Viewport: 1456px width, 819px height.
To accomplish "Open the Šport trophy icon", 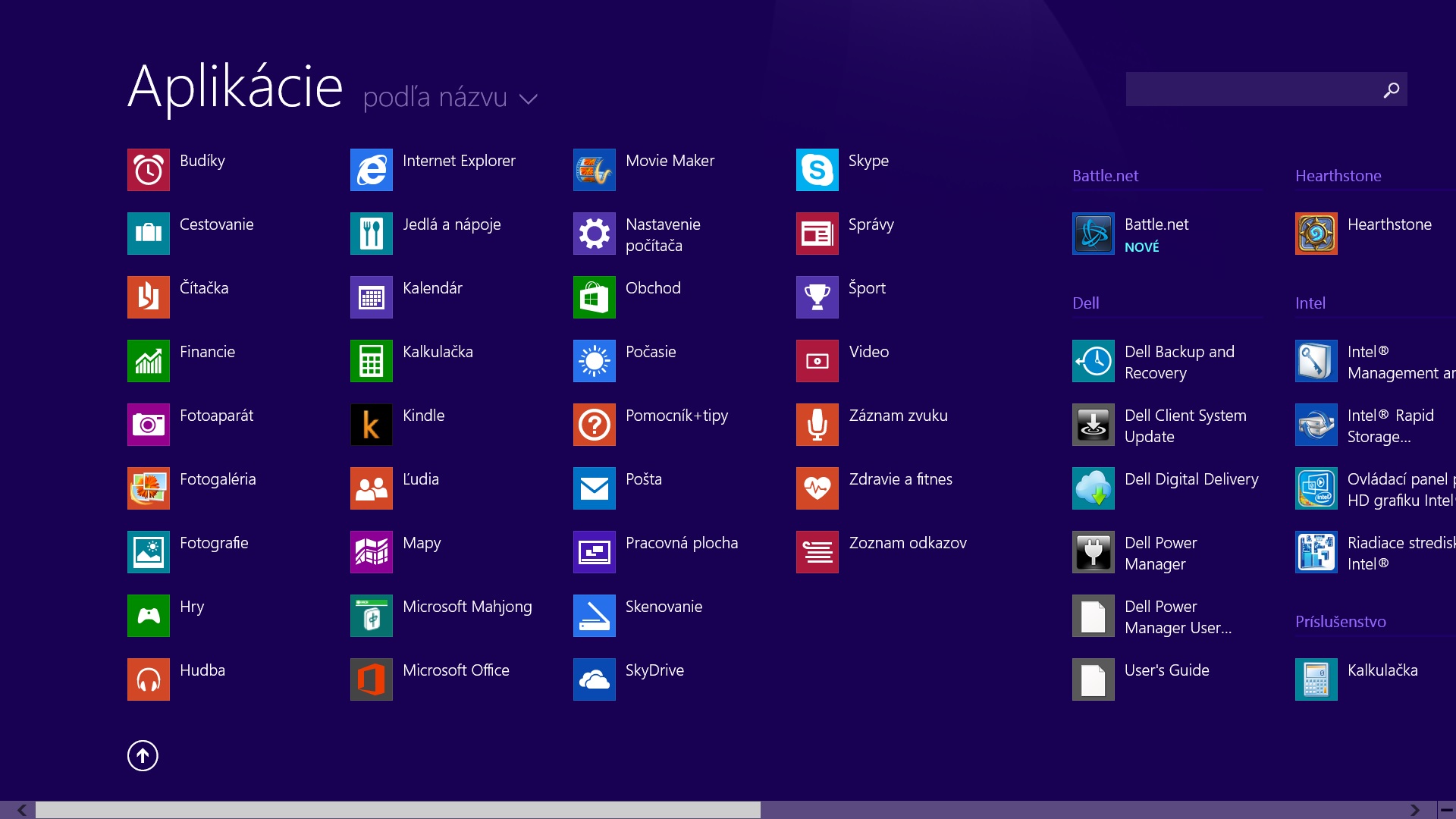I will pyautogui.click(x=817, y=297).
